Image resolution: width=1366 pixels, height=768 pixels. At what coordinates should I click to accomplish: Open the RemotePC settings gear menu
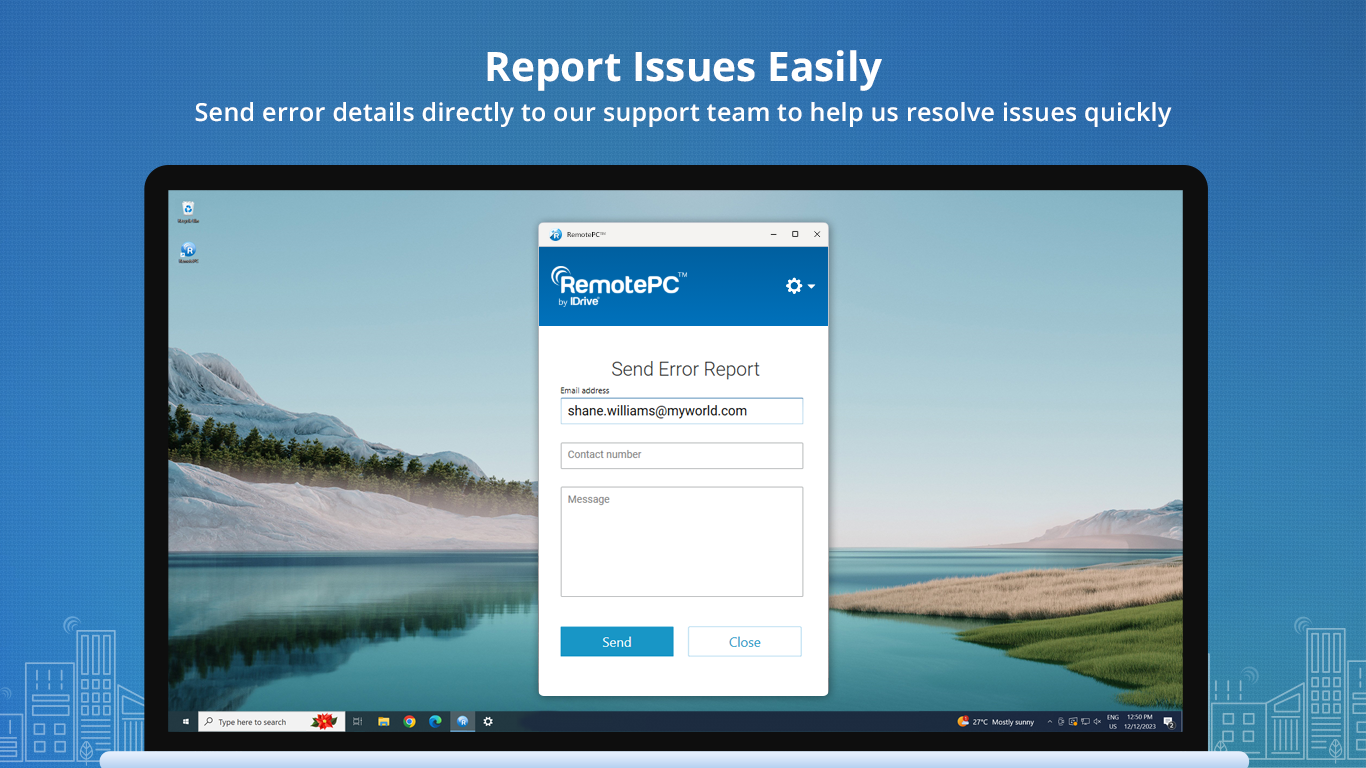tap(794, 286)
